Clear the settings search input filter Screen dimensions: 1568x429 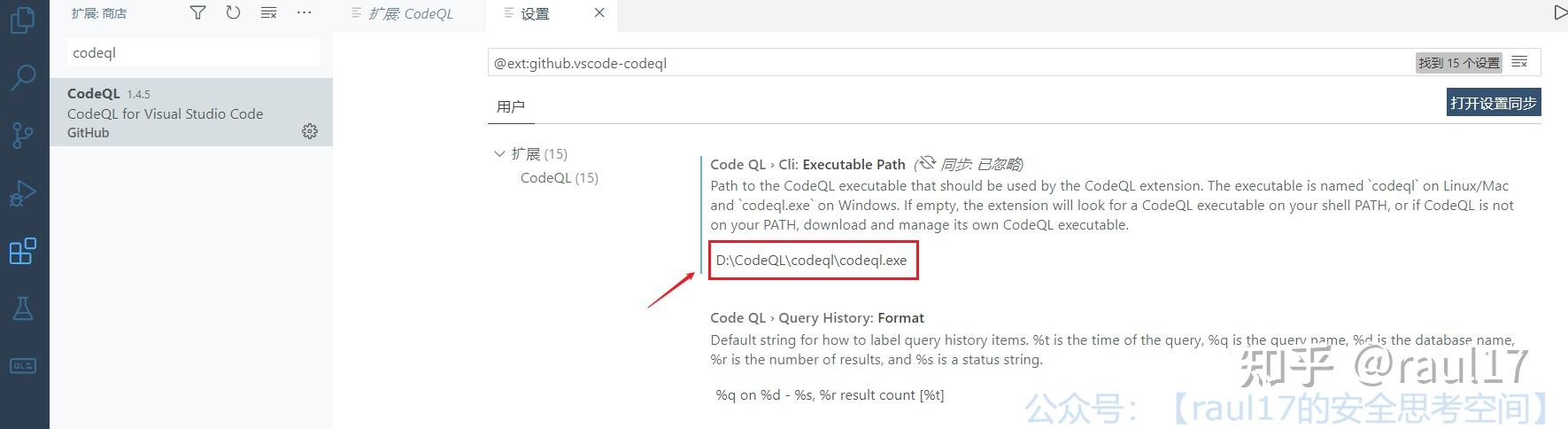coord(1519,62)
